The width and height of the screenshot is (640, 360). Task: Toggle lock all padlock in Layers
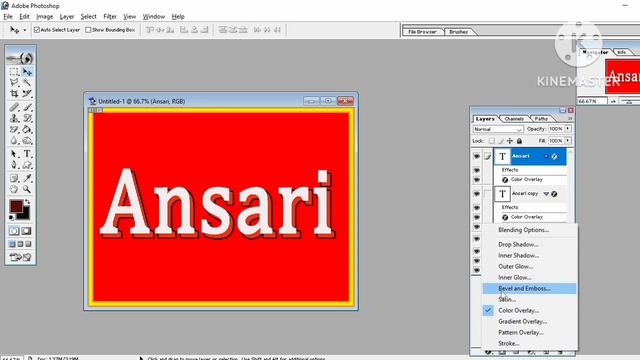[x=519, y=141]
